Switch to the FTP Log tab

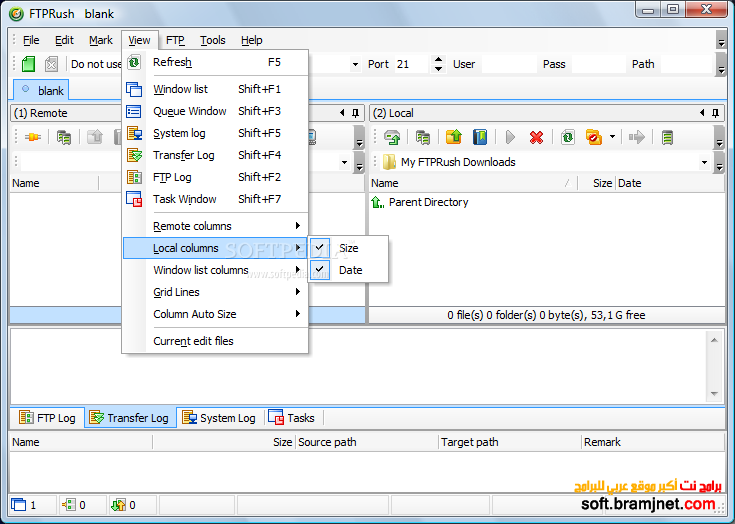tap(47, 418)
